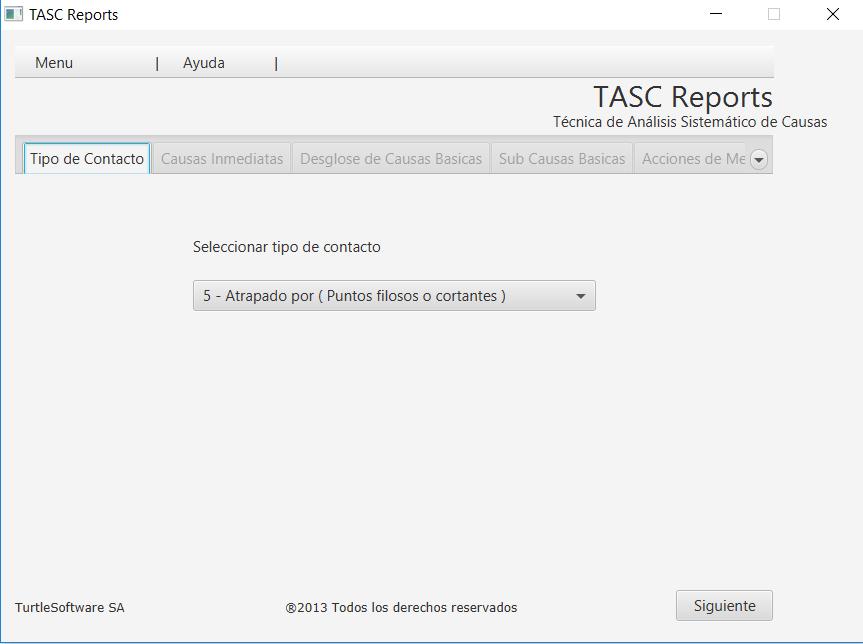Click the TASC Reports window icon
863x644 pixels.
click(x=14, y=14)
